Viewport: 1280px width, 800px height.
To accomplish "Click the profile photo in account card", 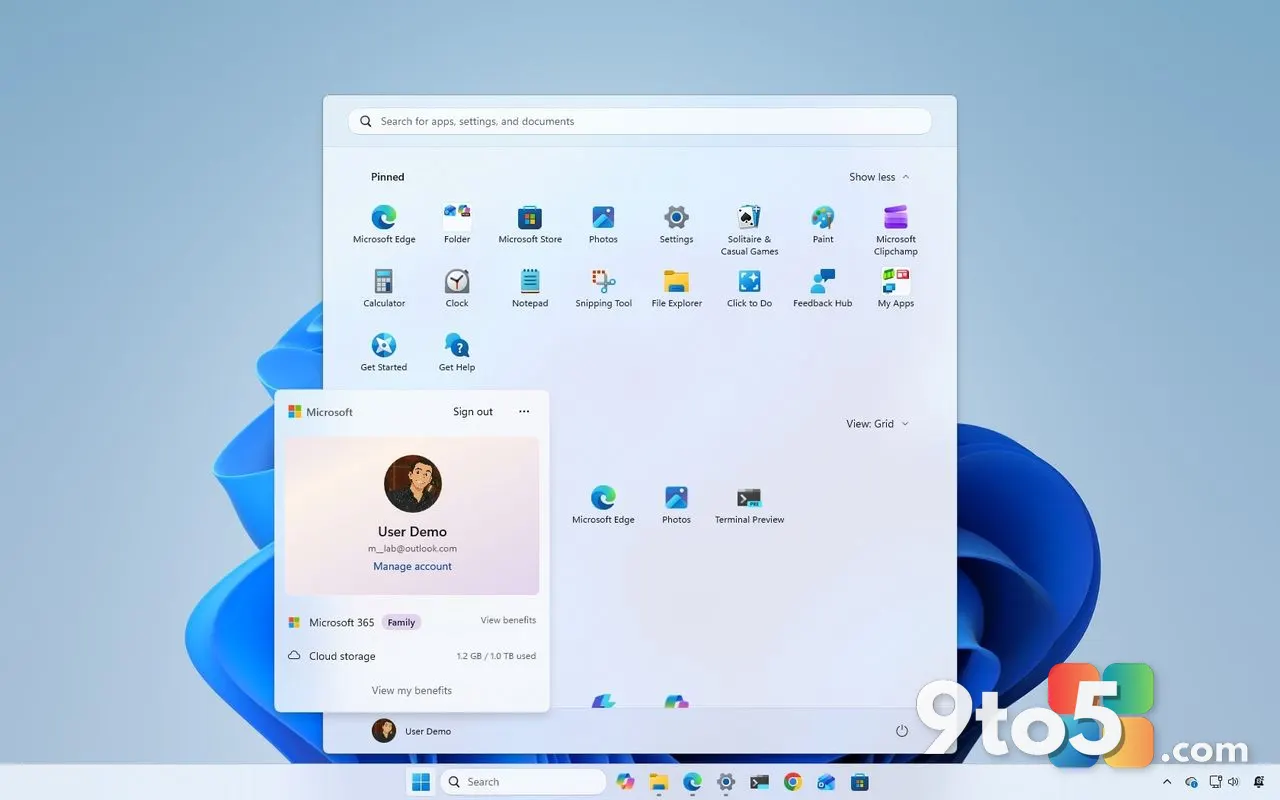I will tap(412, 484).
